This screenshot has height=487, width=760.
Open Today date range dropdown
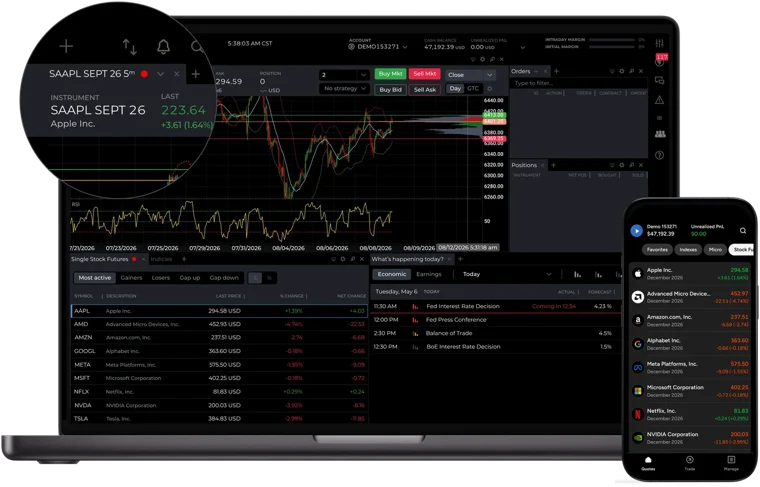(x=506, y=274)
